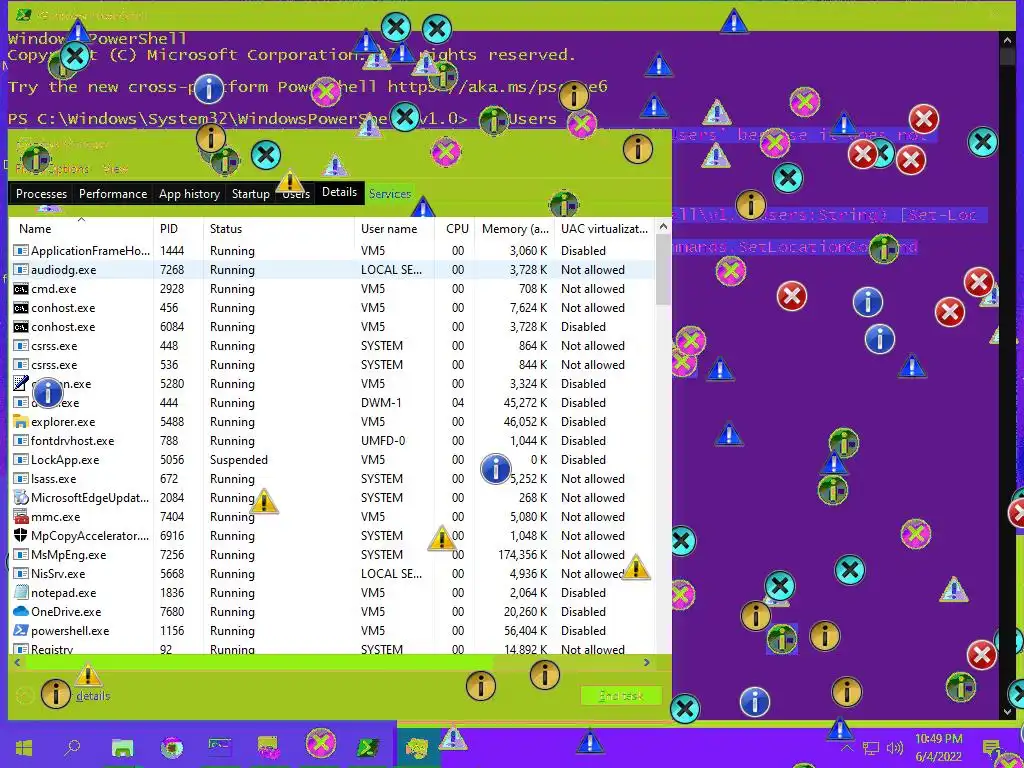This screenshot has width=1024, height=768.
Task: Select the MsMpEng.exe process name
Action: [69, 554]
